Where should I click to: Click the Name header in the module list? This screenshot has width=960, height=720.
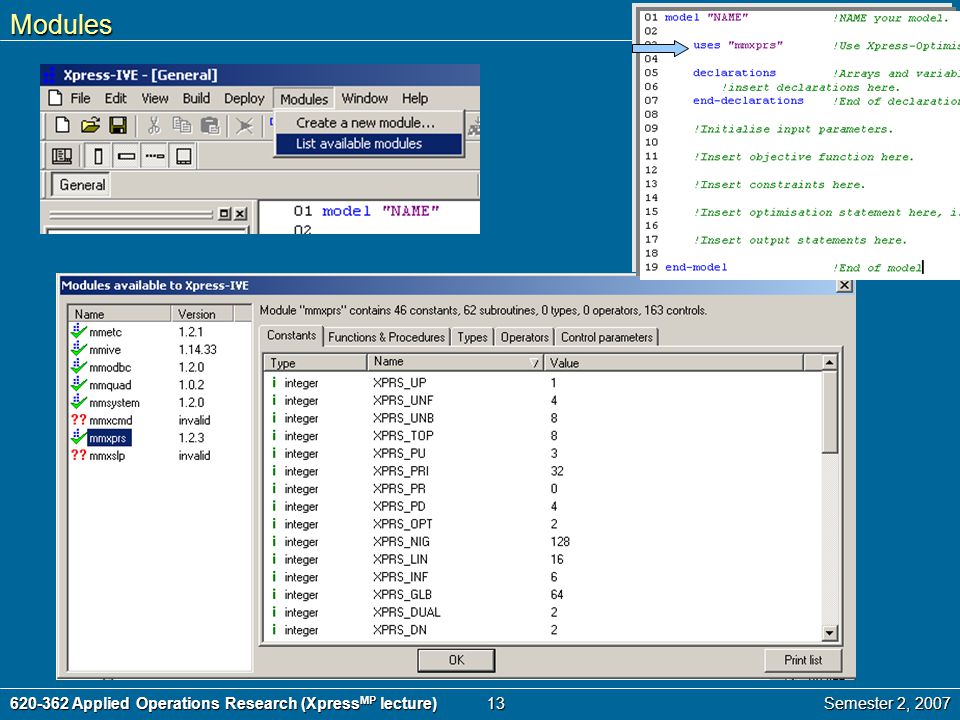119,314
